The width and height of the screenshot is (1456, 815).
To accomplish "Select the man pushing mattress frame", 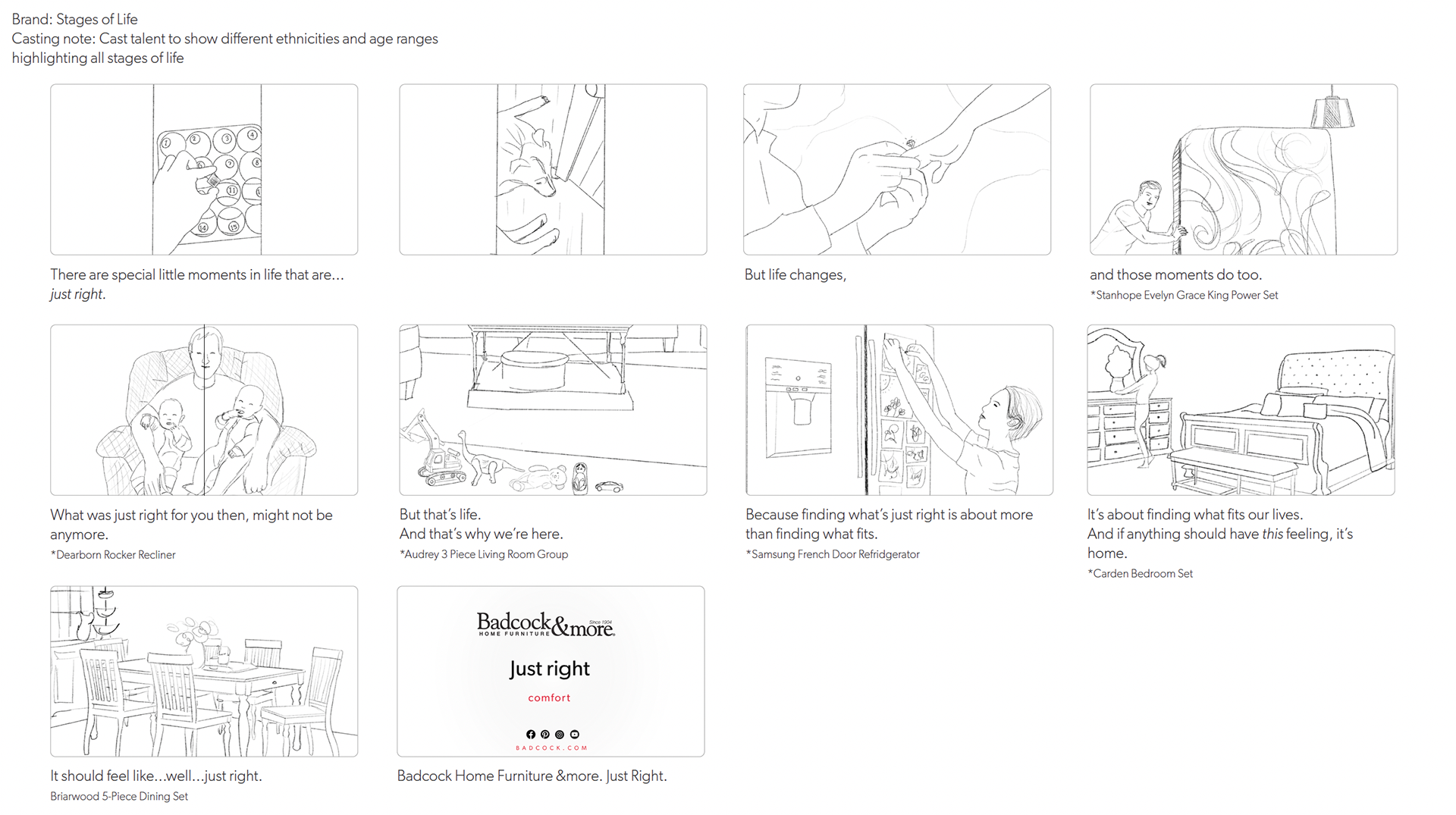I will click(x=1244, y=169).
